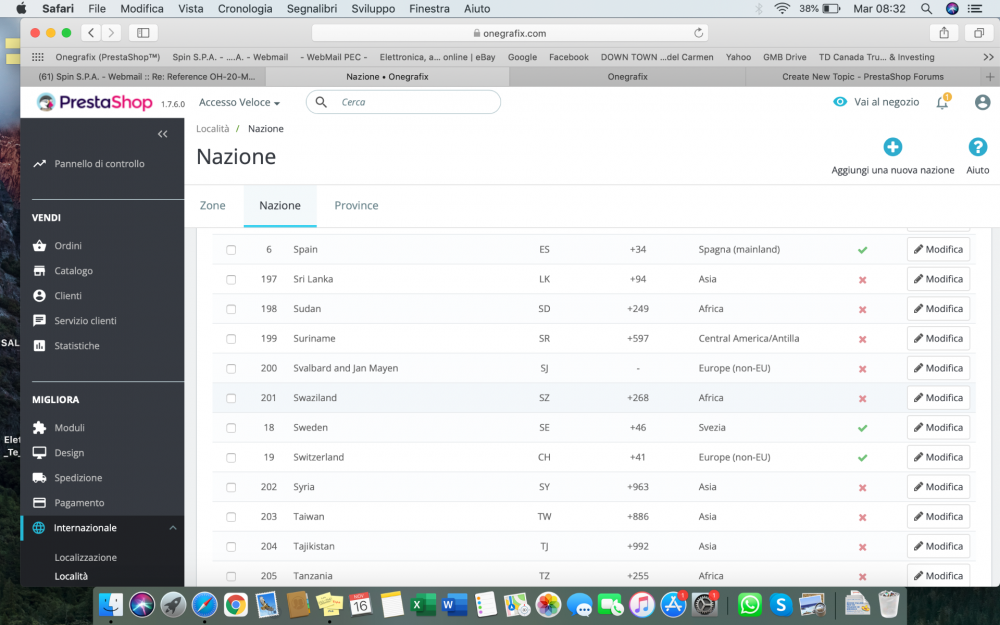This screenshot has width=1000, height=625.
Task: Open Excel from the Dock
Action: [422, 604]
